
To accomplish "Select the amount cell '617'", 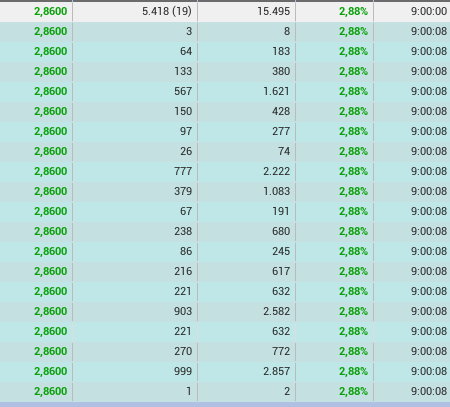I will coord(246,271).
